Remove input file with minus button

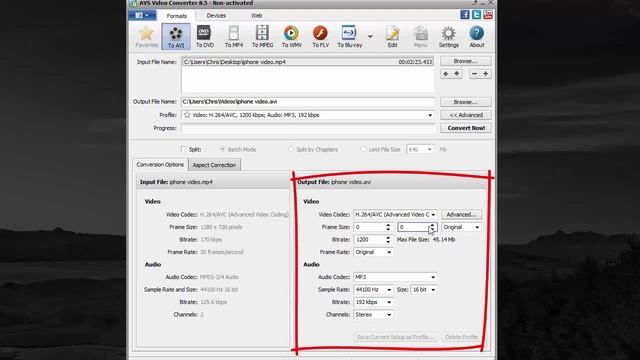[474, 74]
